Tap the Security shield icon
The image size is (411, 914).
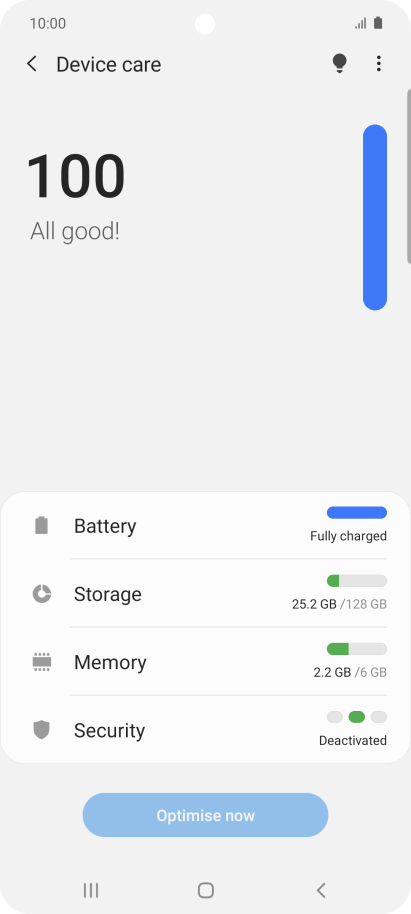(x=41, y=730)
